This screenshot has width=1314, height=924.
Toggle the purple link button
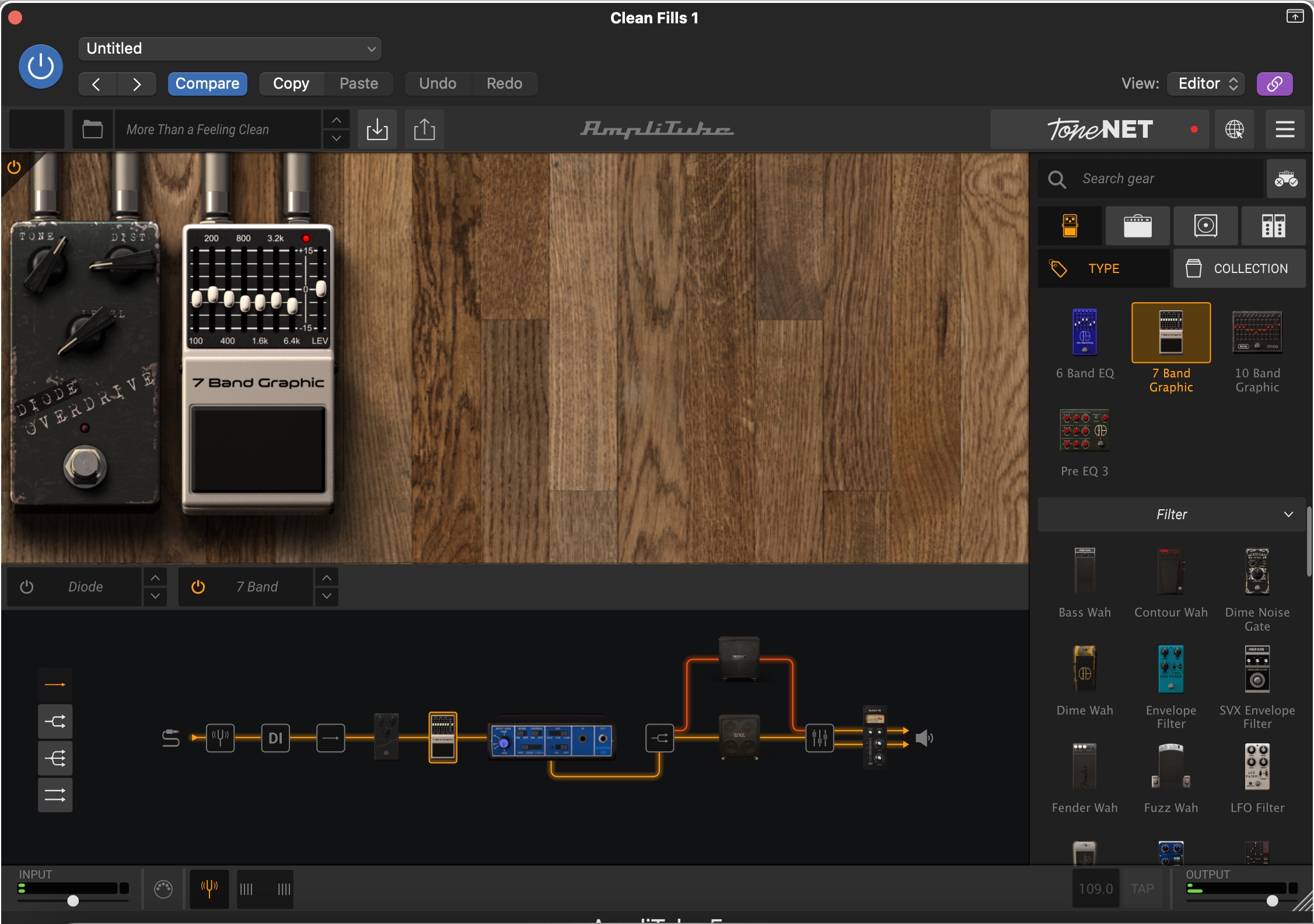[x=1274, y=83]
